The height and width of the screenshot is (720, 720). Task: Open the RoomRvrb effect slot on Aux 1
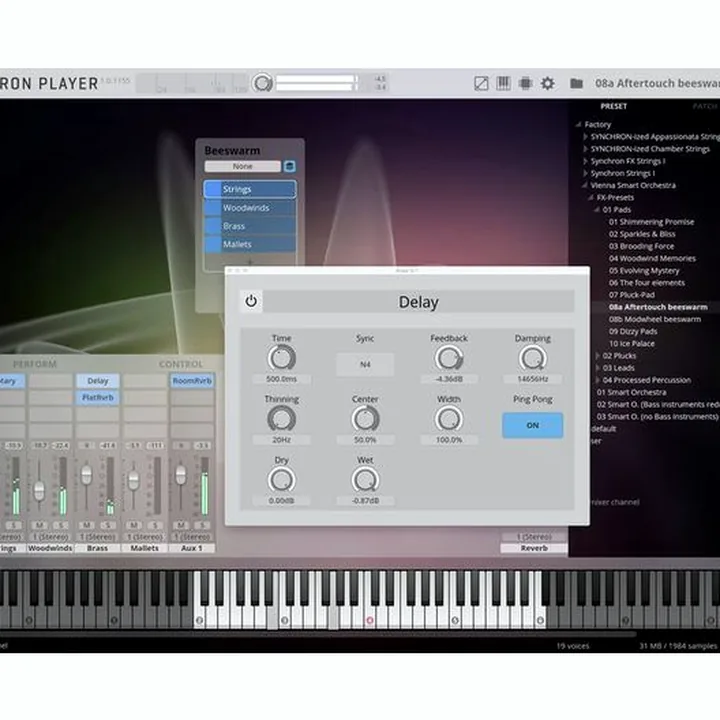coord(192,381)
